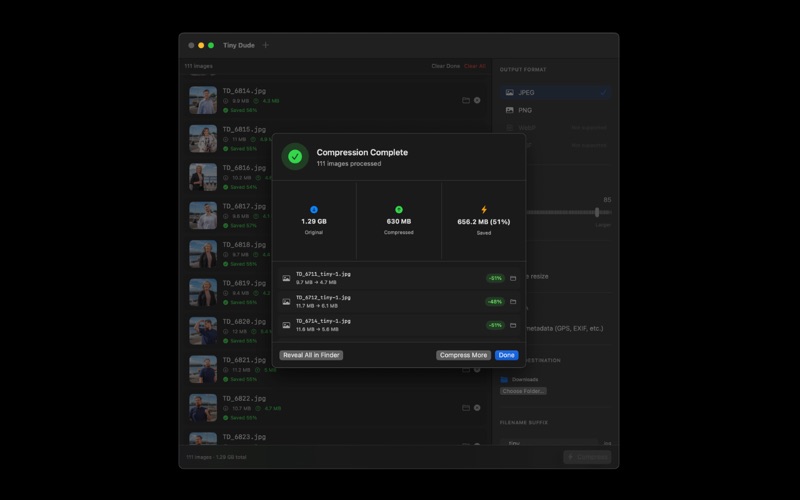Click the red Clear All link

[474, 66]
